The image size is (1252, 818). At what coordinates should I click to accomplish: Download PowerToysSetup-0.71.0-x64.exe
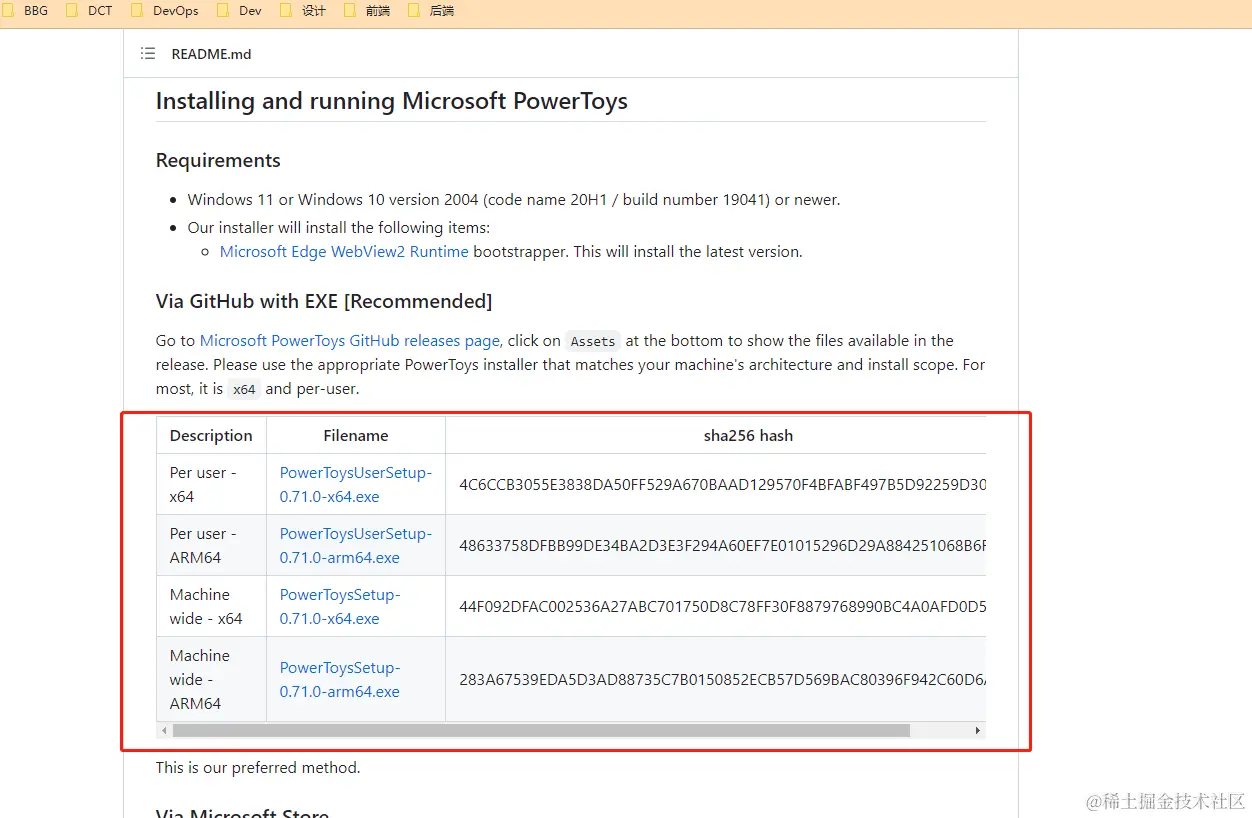point(340,606)
